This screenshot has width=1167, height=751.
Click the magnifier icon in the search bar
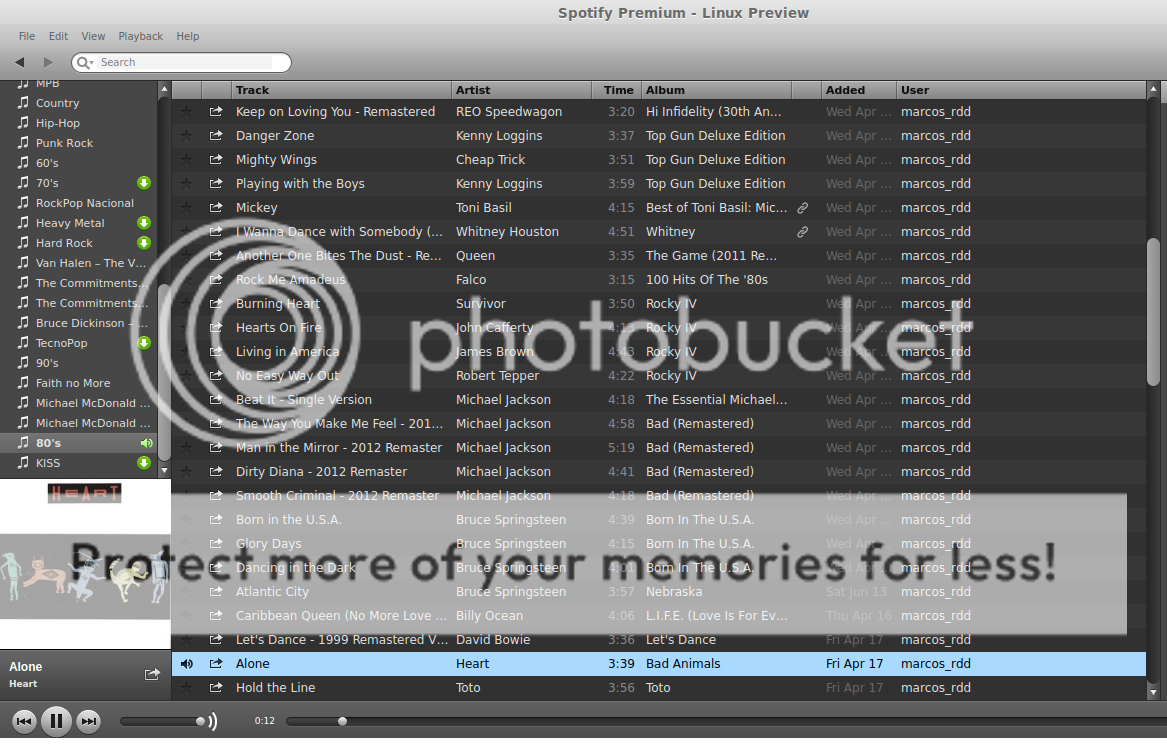tap(85, 62)
